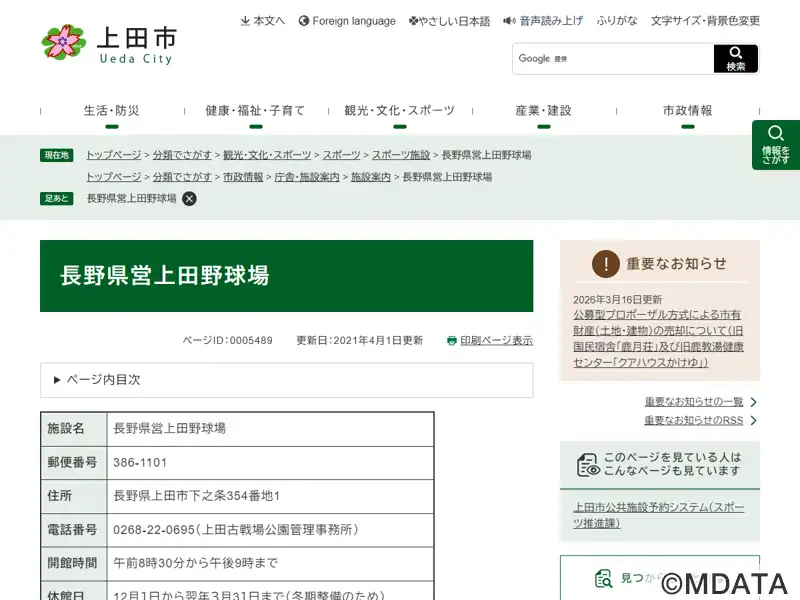The width and height of the screenshot is (800, 600).
Task: Toggle ふりがな furigana display
Action: pyautogui.click(x=617, y=20)
